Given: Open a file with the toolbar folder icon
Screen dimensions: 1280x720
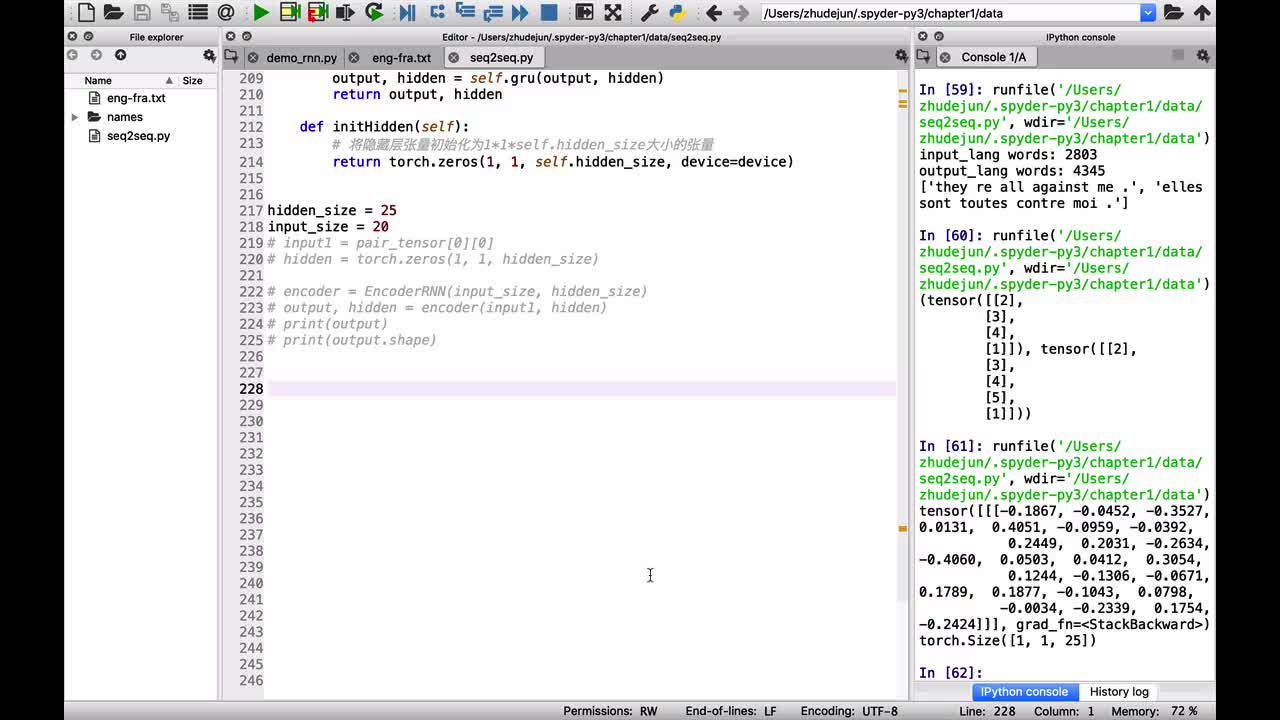Looking at the screenshot, I should pyautogui.click(x=113, y=13).
